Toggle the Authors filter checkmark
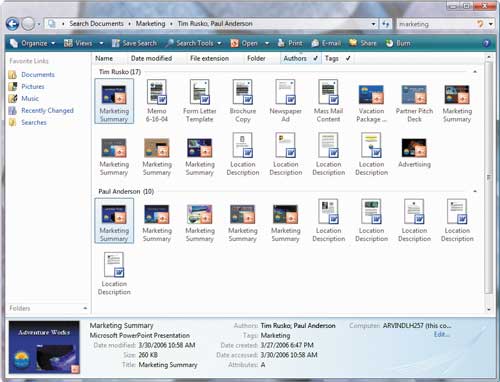This screenshot has width=500, height=382. click(x=315, y=58)
